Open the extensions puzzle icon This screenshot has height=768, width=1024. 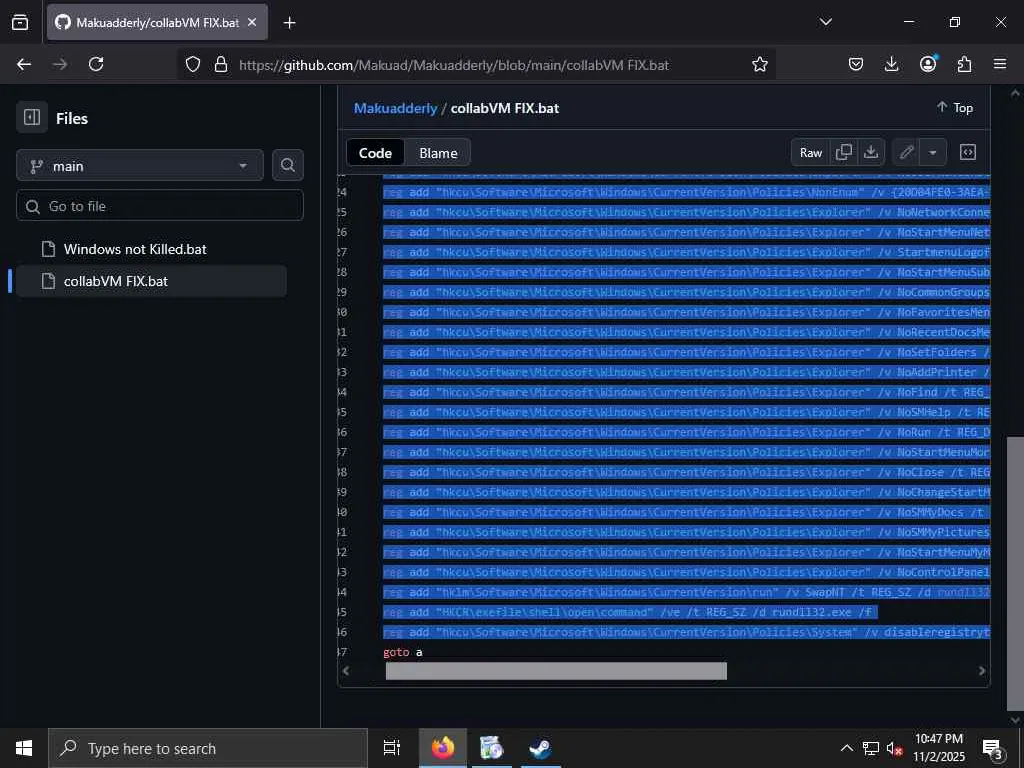tap(964, 64)
